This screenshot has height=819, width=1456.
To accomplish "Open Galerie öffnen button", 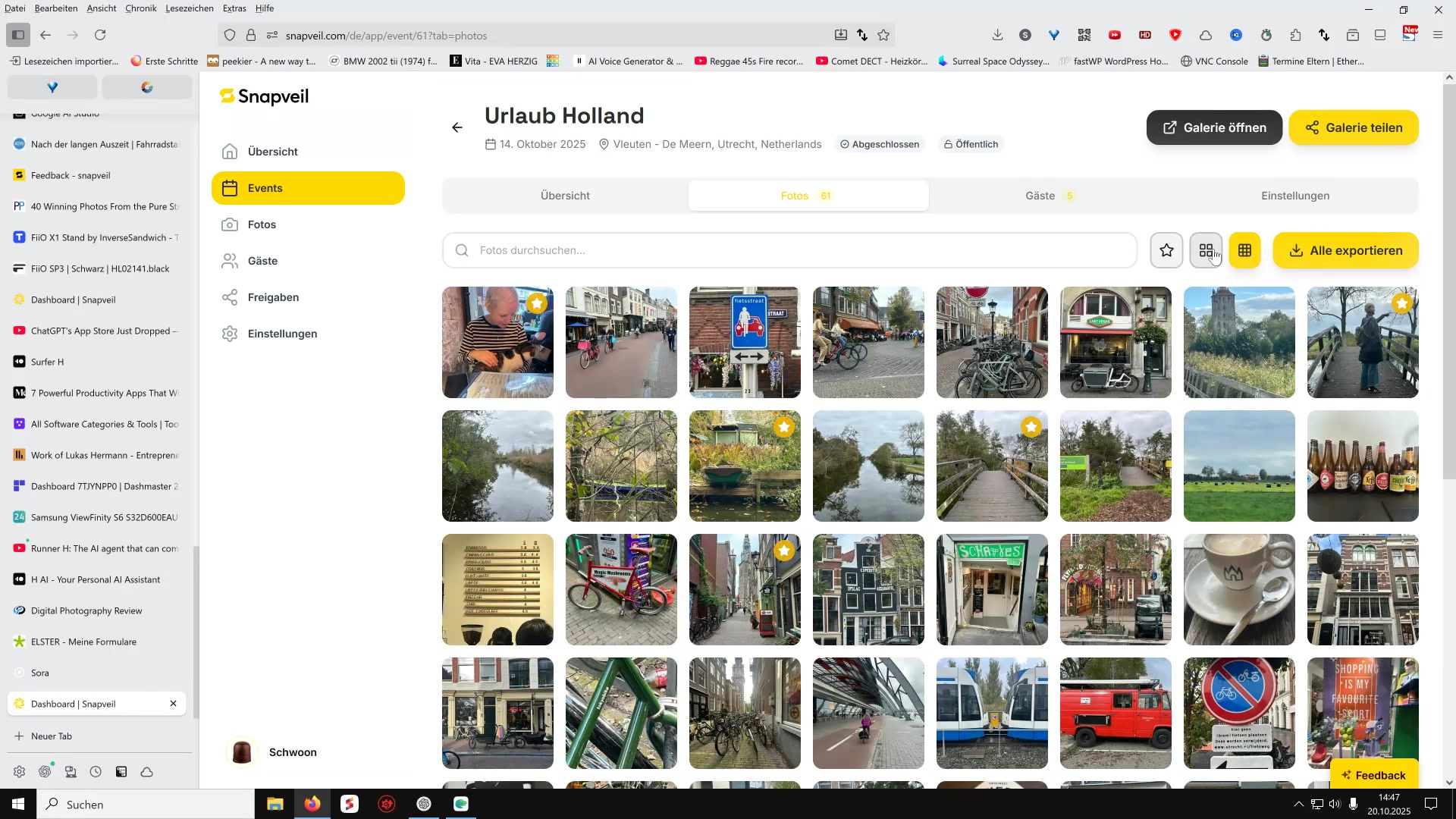I will pyautogui.click(x=1214, y=127).
